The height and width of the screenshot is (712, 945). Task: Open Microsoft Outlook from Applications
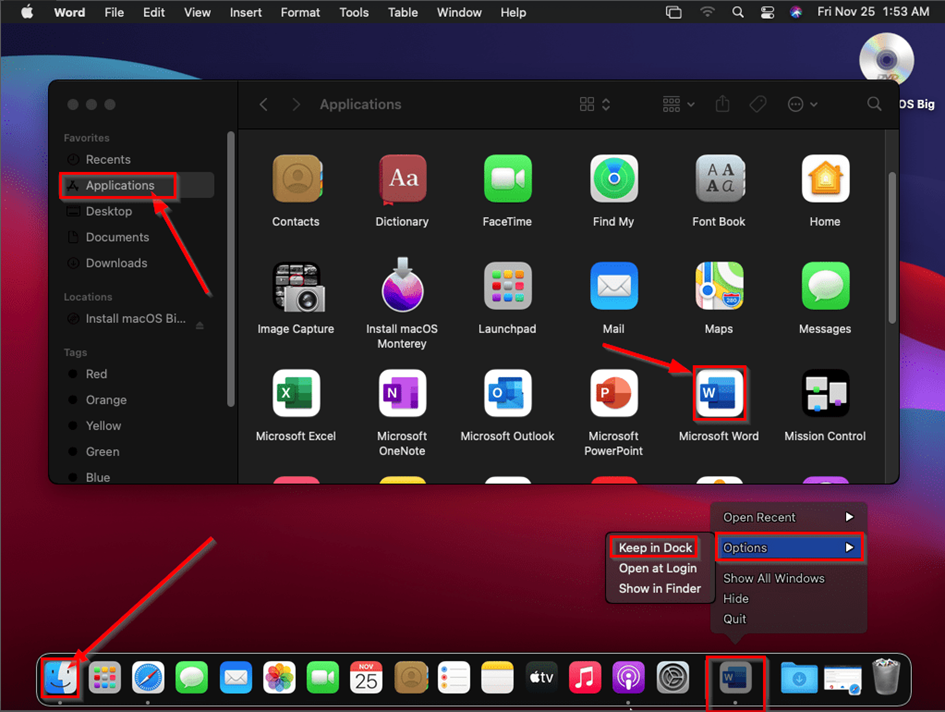tap(507, 393)
